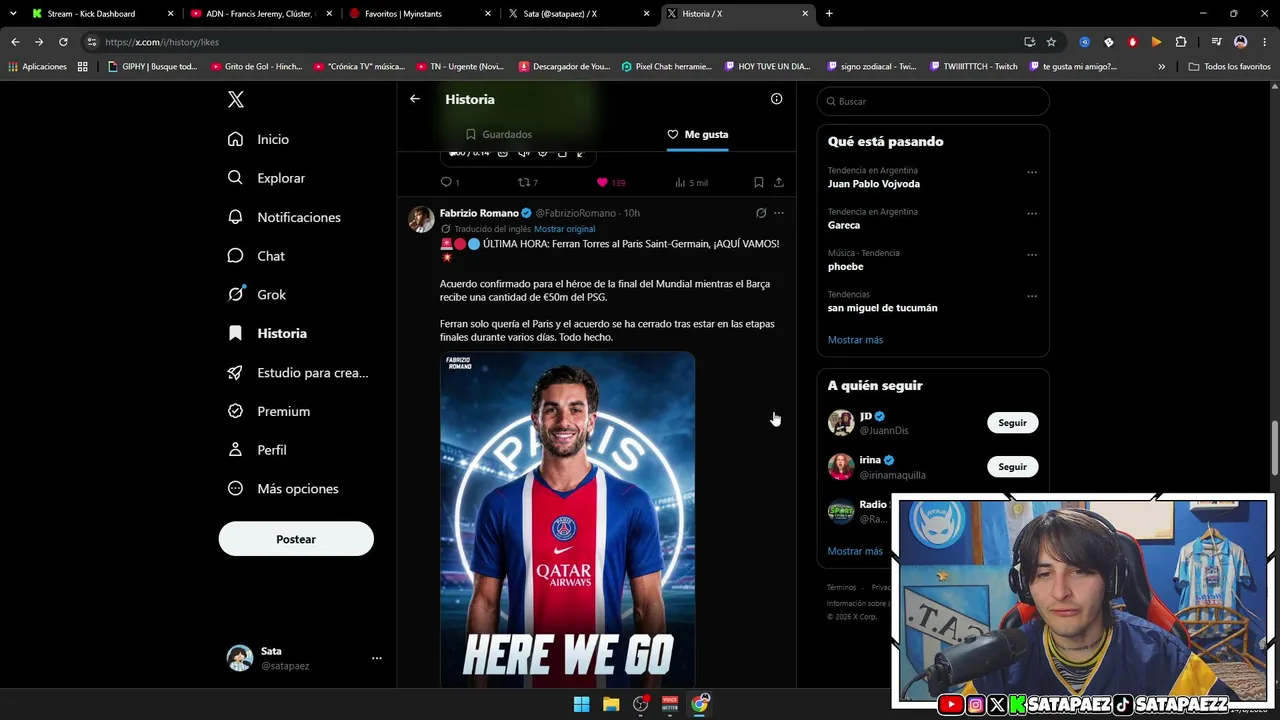The width and height of the screenshot is (1280, 720).
Task: Click the Postear button
Action: [296, 539]
